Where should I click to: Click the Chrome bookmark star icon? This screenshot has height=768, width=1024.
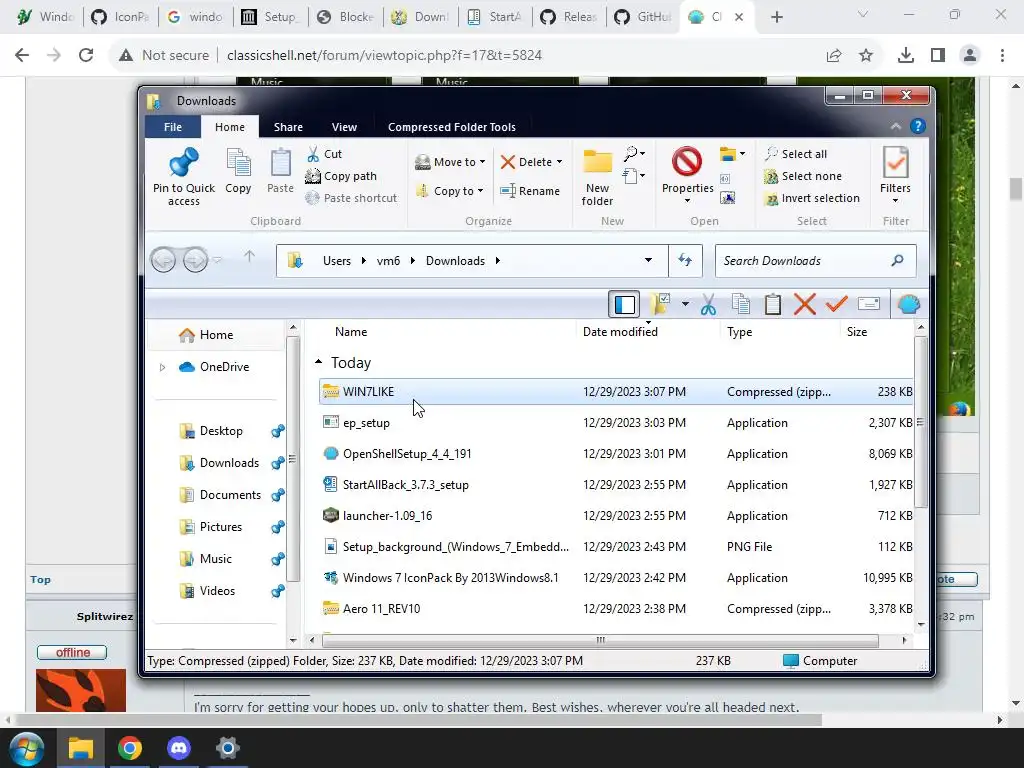pyautogui.click(x=866, y=56)
